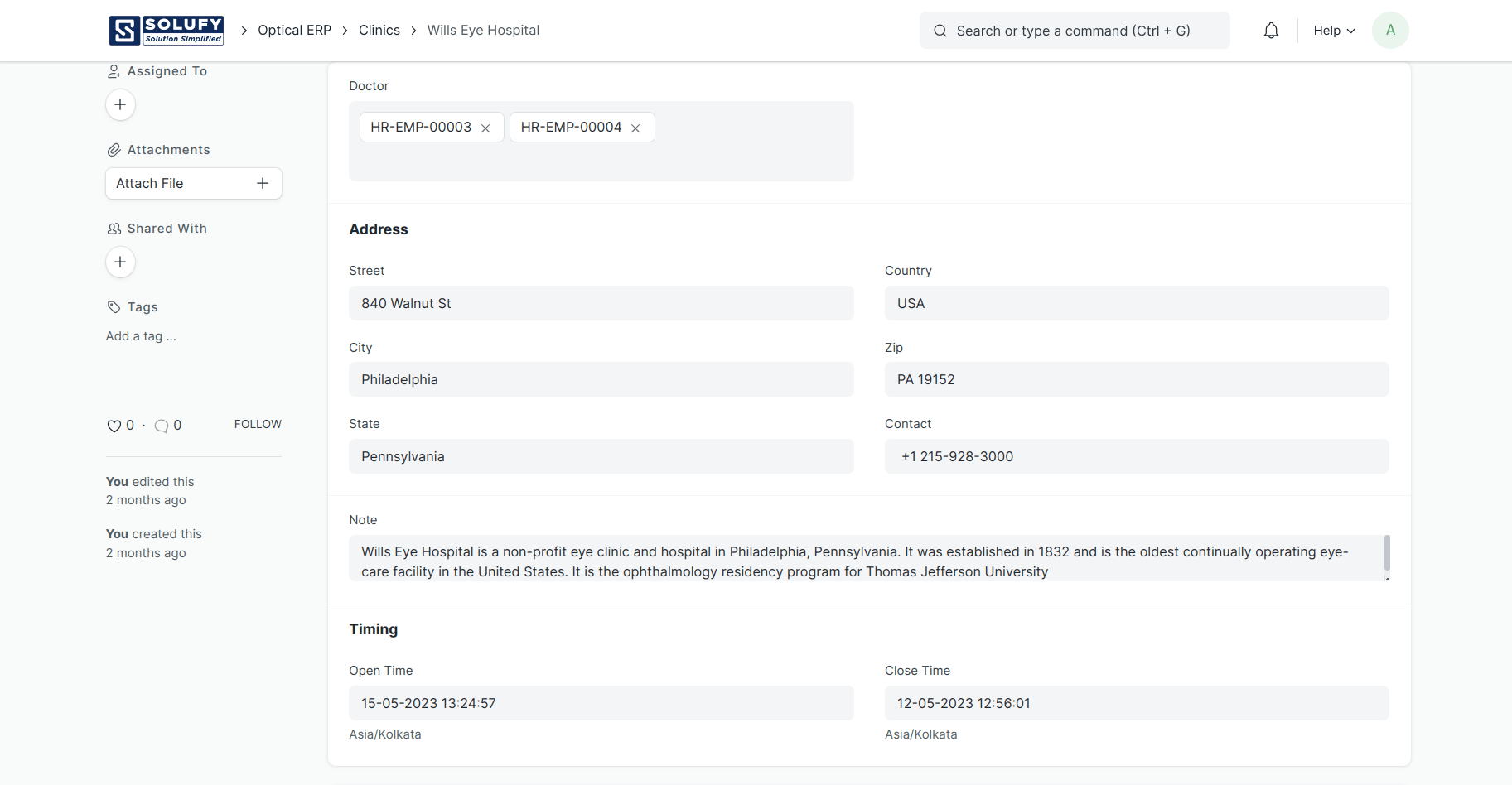Edit the Country field USA
Viewport: 1512px width, 785px height.
(1137, 303)
